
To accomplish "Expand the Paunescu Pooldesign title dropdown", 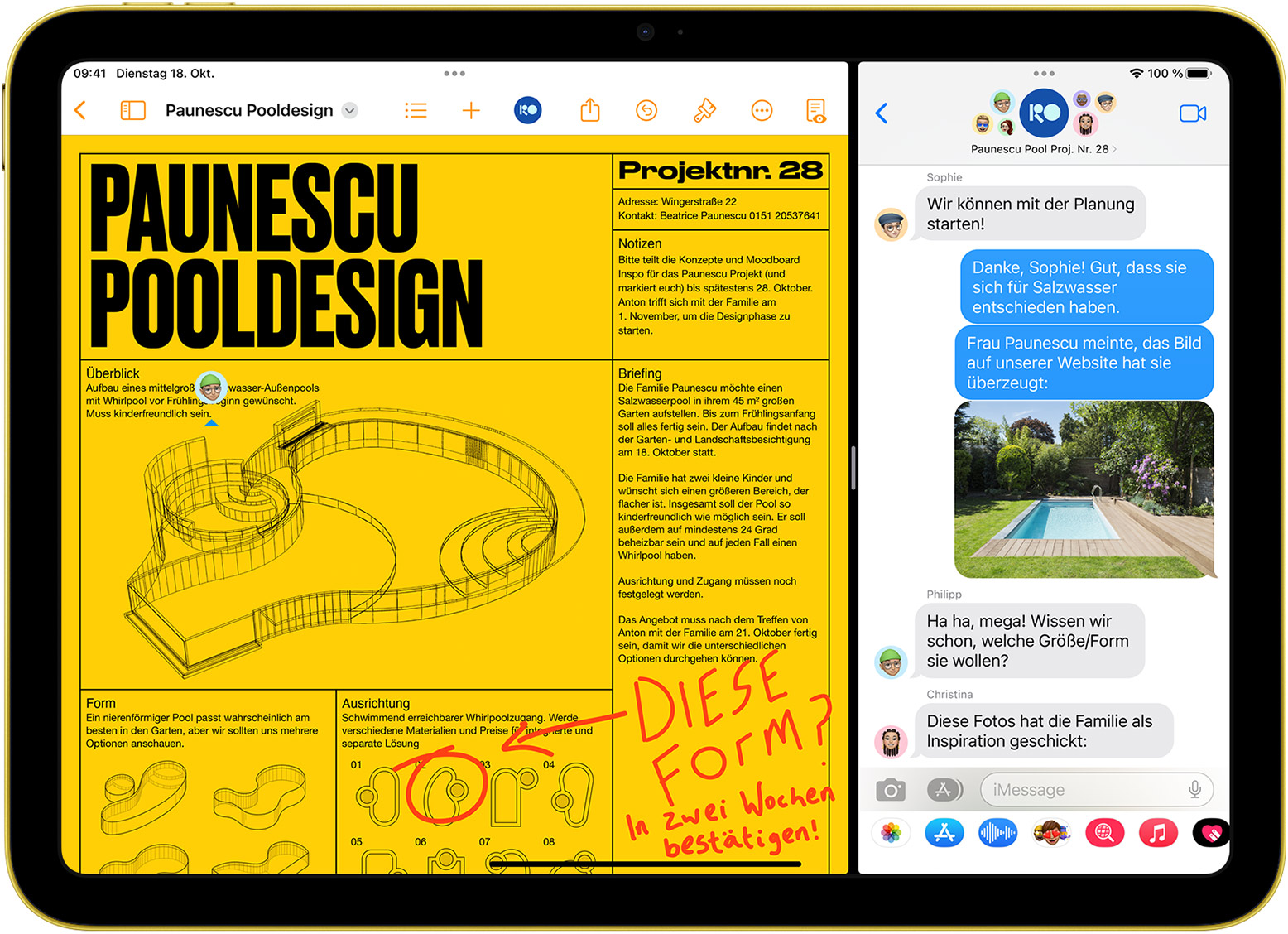I will (350, 110).
